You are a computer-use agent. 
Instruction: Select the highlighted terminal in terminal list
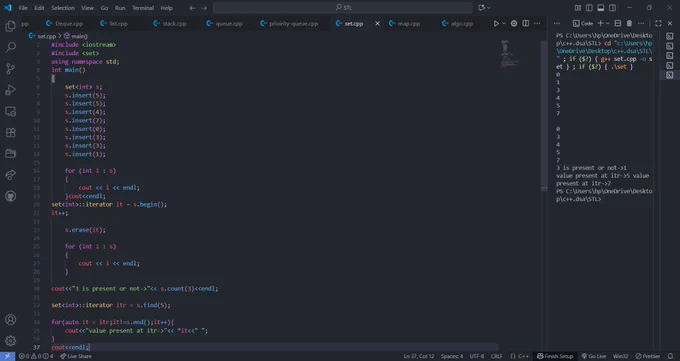pyautogui.click(x=670, y=75)
